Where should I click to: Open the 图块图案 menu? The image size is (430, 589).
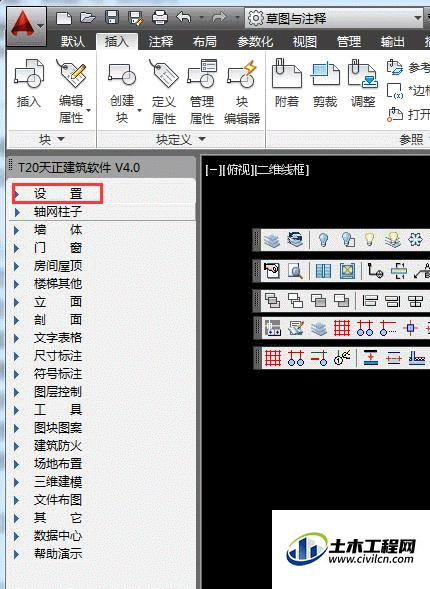pos(57,428)
